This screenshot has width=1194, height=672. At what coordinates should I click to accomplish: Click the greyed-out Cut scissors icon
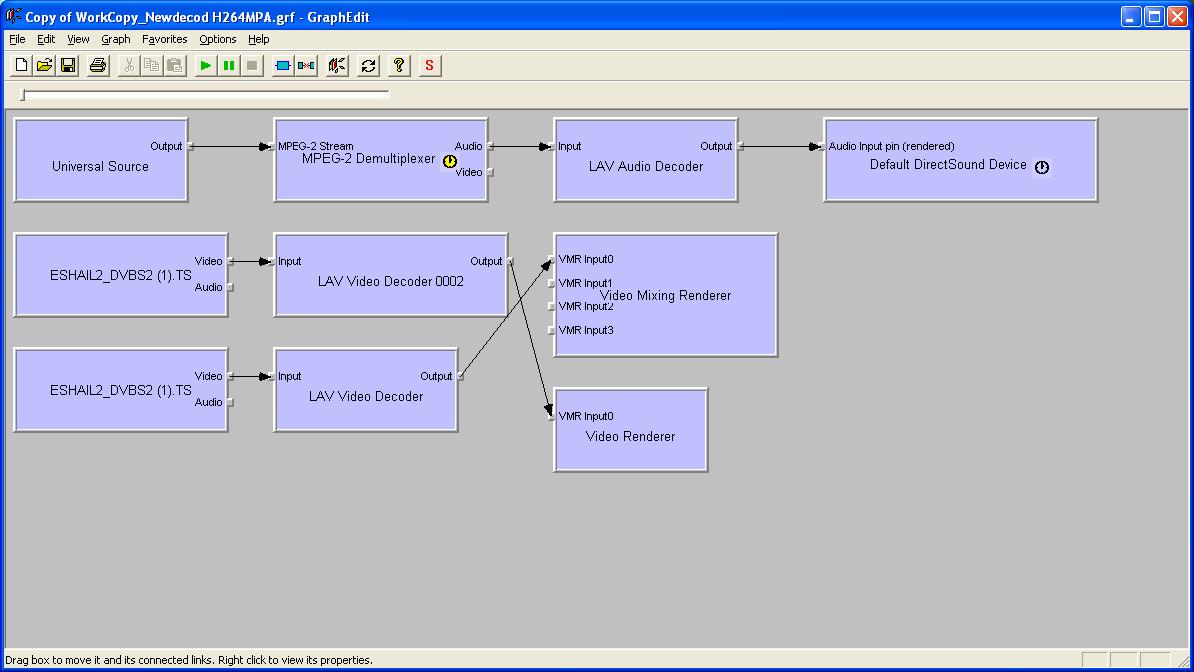129,66
